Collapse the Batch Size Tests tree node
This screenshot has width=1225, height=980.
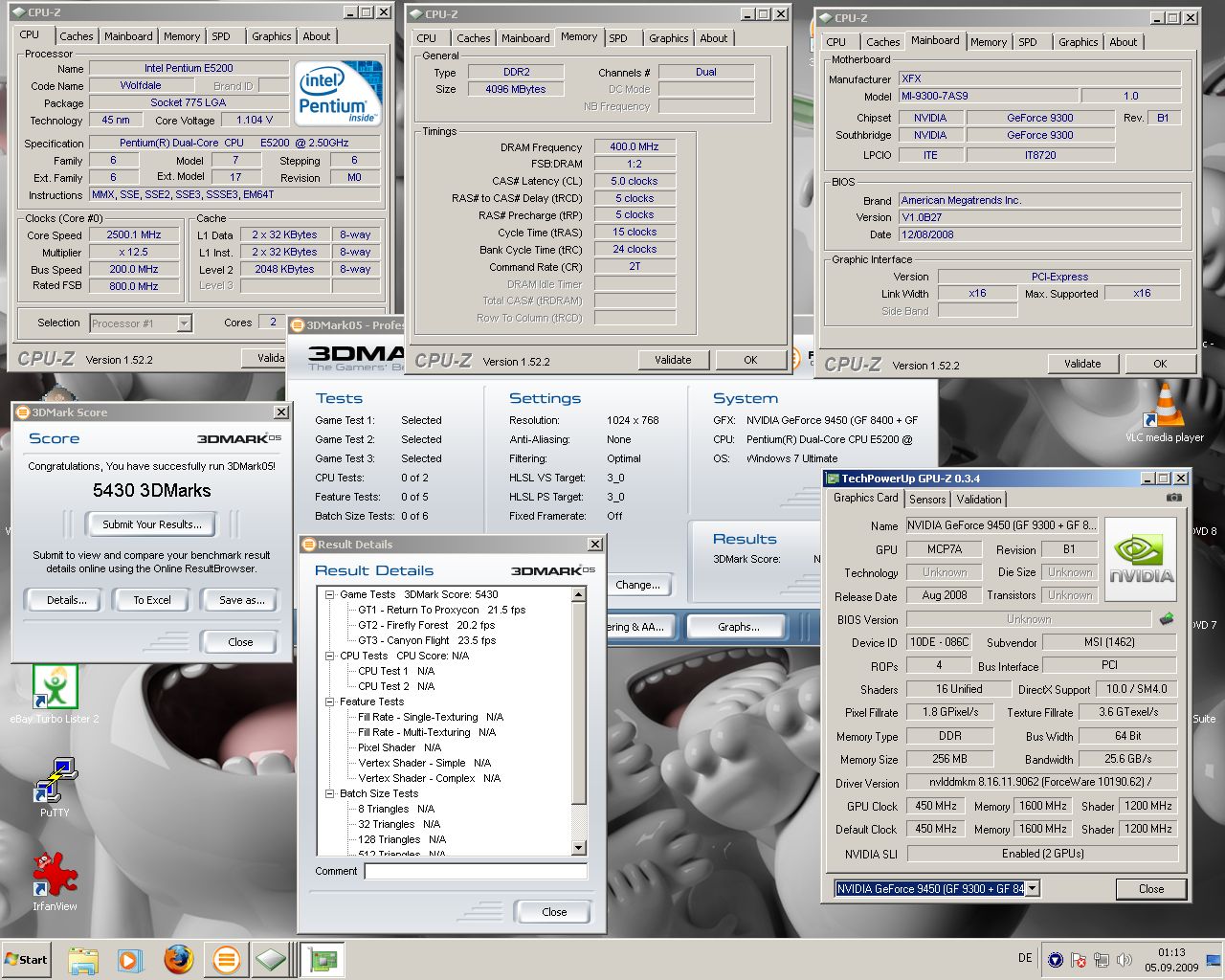(330, 793)
